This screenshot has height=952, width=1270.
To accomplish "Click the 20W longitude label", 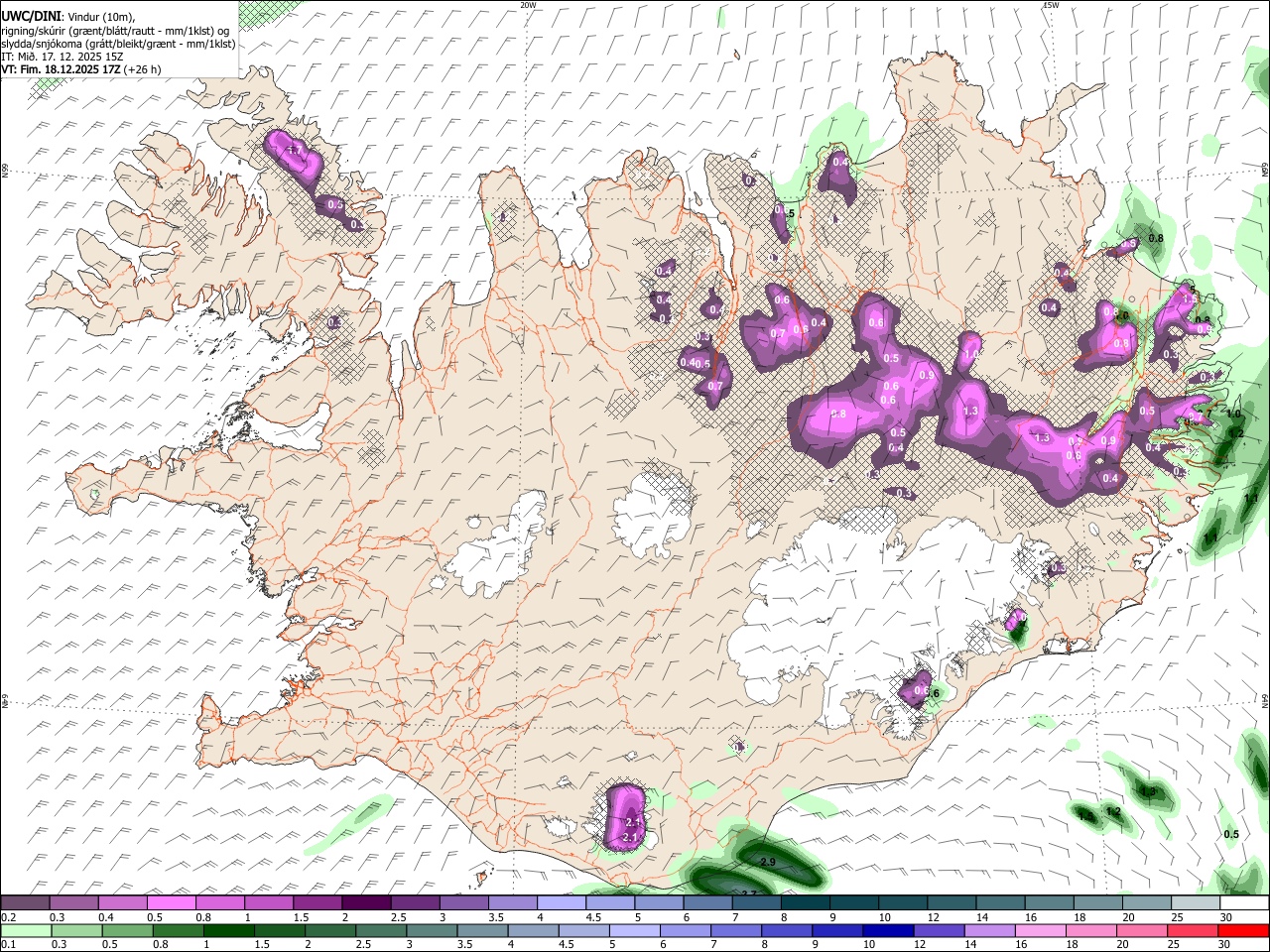I will coord(528,5).
